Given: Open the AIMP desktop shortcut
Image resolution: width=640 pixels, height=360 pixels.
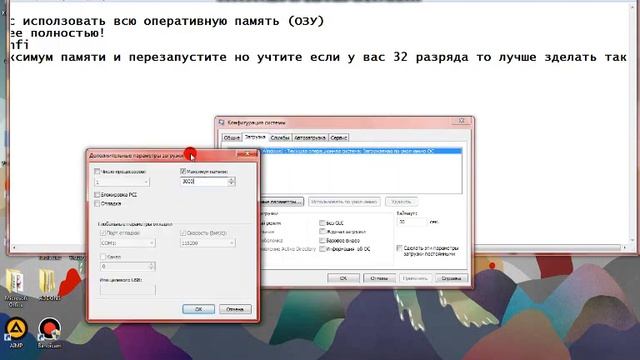Looking at the screenshot, I should tap(16, 331).
